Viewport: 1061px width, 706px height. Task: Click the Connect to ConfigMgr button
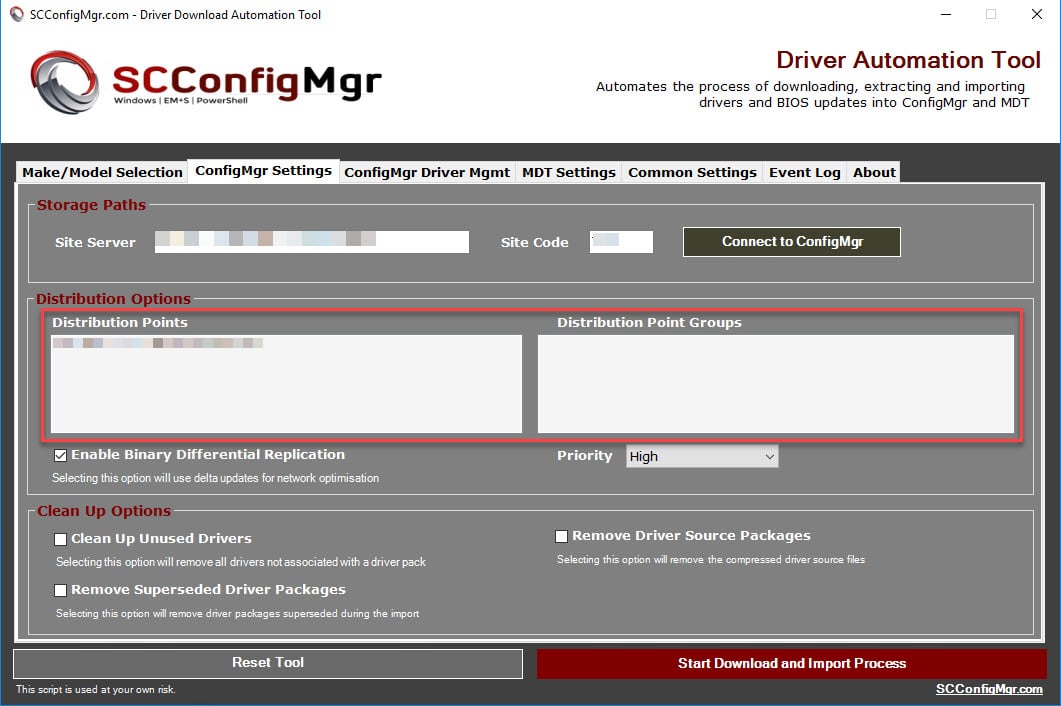pos(792,242)
